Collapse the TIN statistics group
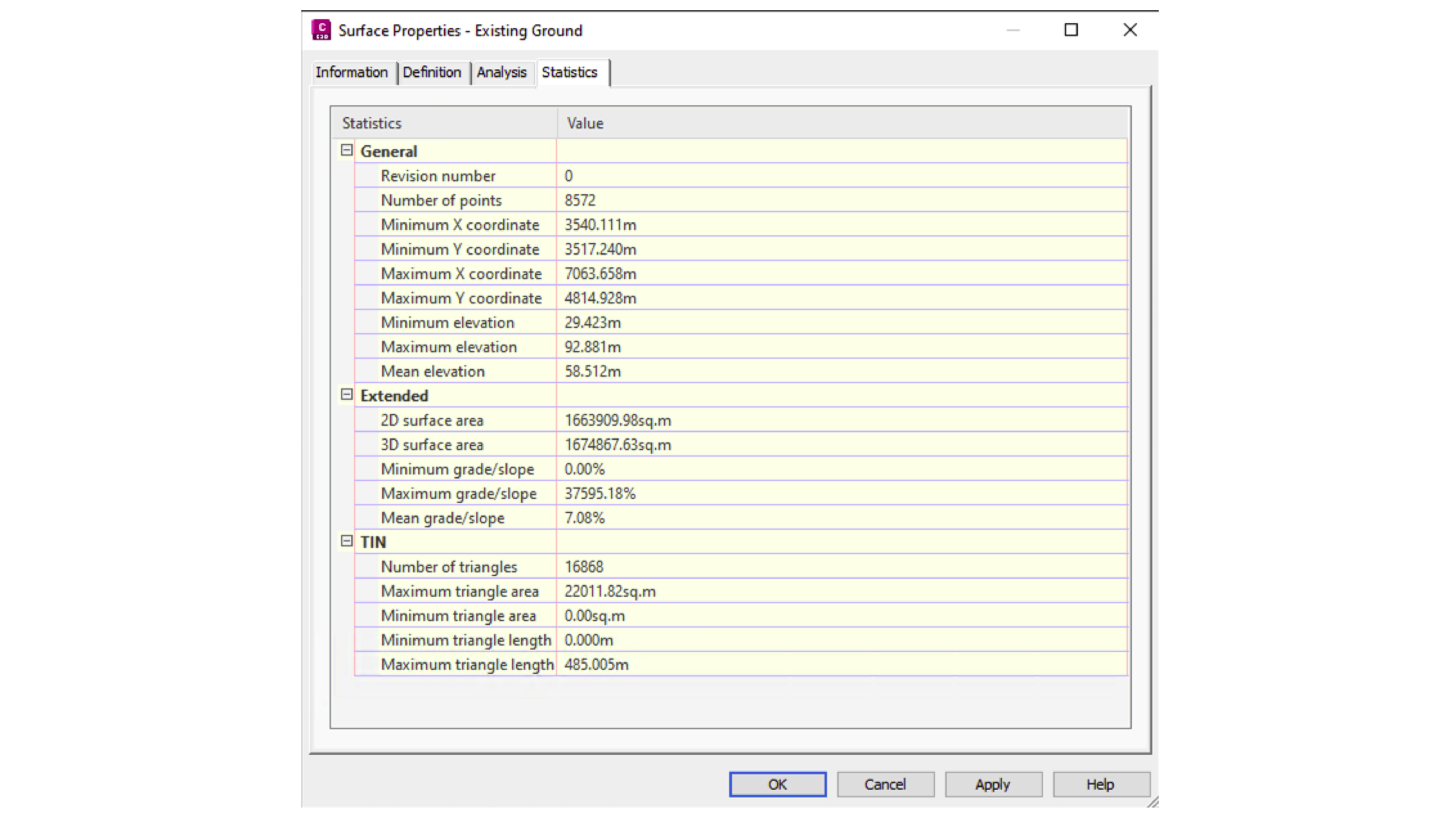The height and width of the screenshot is (824, 1456). [x=347, y=541]
